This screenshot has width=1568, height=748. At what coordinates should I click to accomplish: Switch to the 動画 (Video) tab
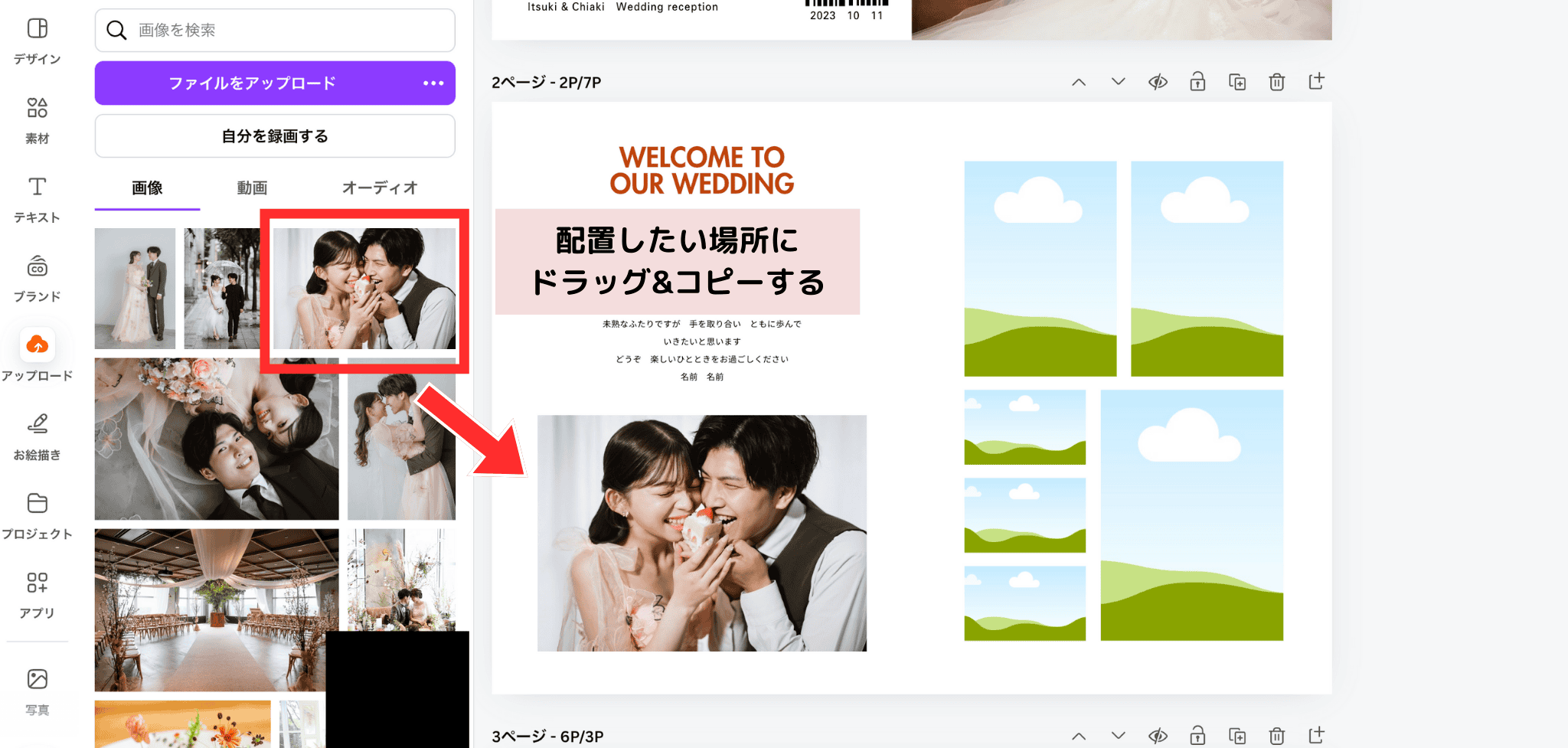[x=252, y=188]
